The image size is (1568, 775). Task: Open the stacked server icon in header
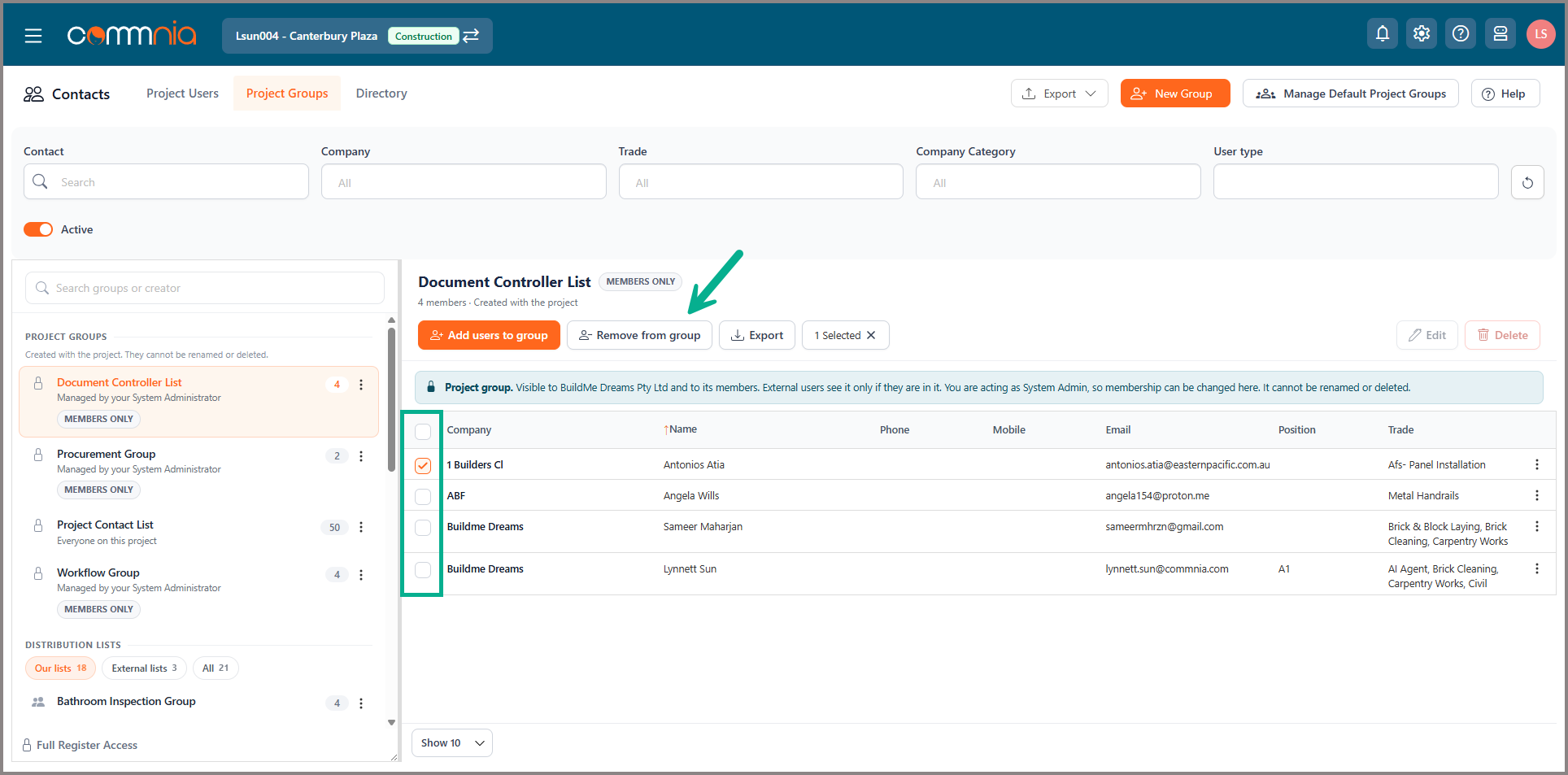(1500, 33)
